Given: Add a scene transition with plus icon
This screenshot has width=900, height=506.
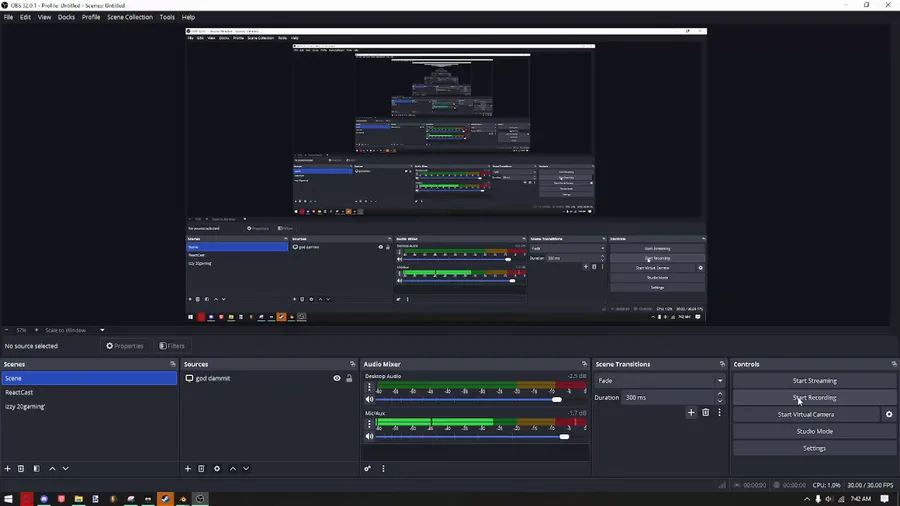Looking at the screenshot, I should coord(691,412).
